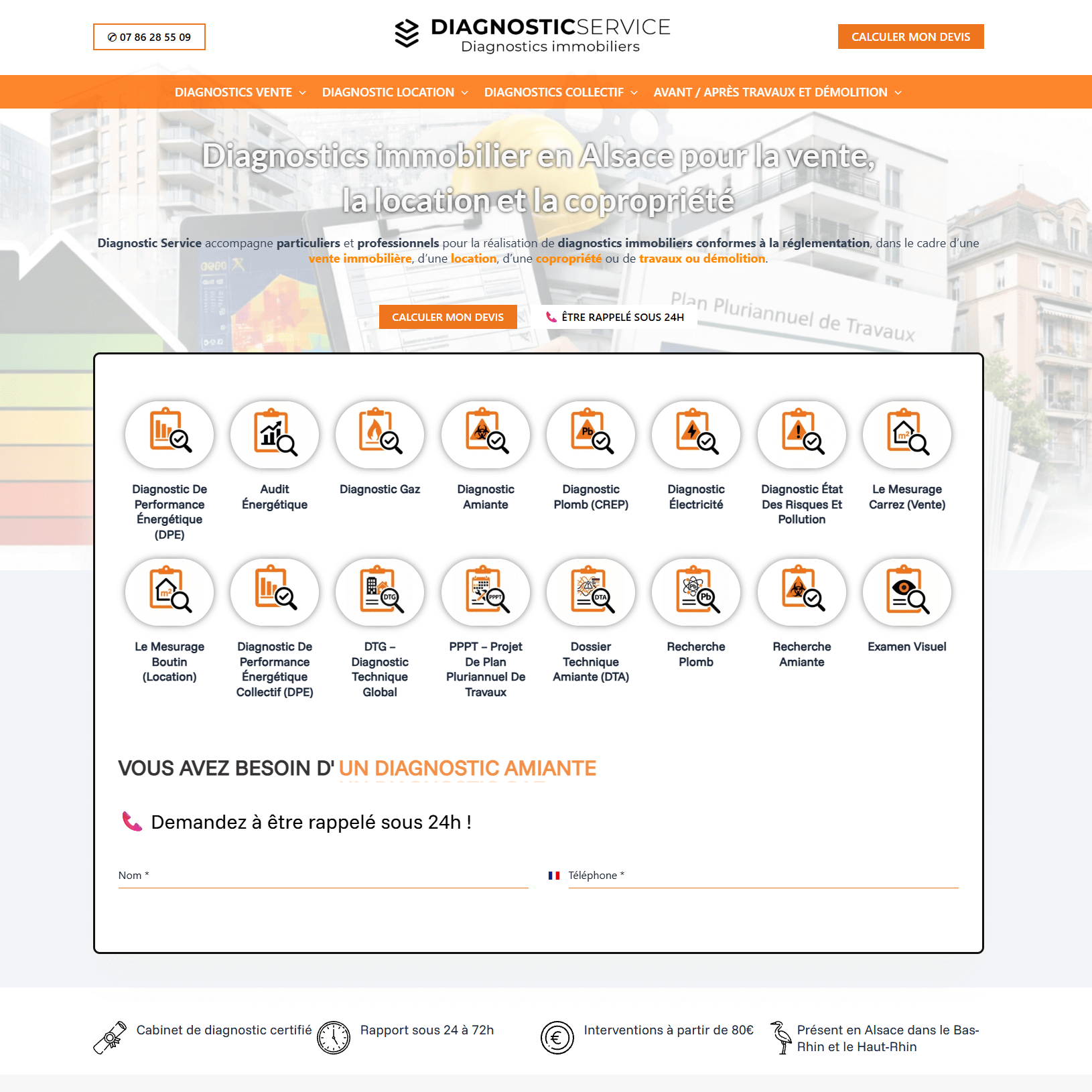Open the Audit Énergétique icon
The height and width of the screenshot is (1092, 1092).
(x=274, y=434)
